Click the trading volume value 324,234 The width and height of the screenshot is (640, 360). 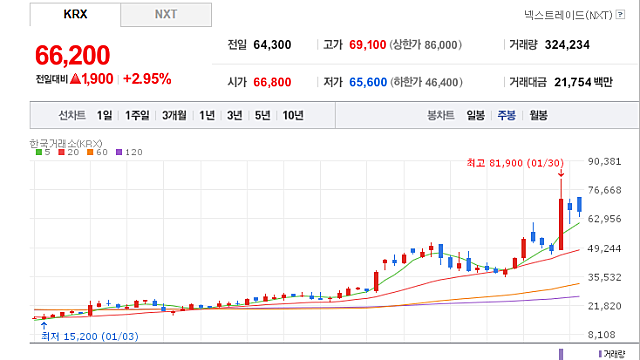567,45
